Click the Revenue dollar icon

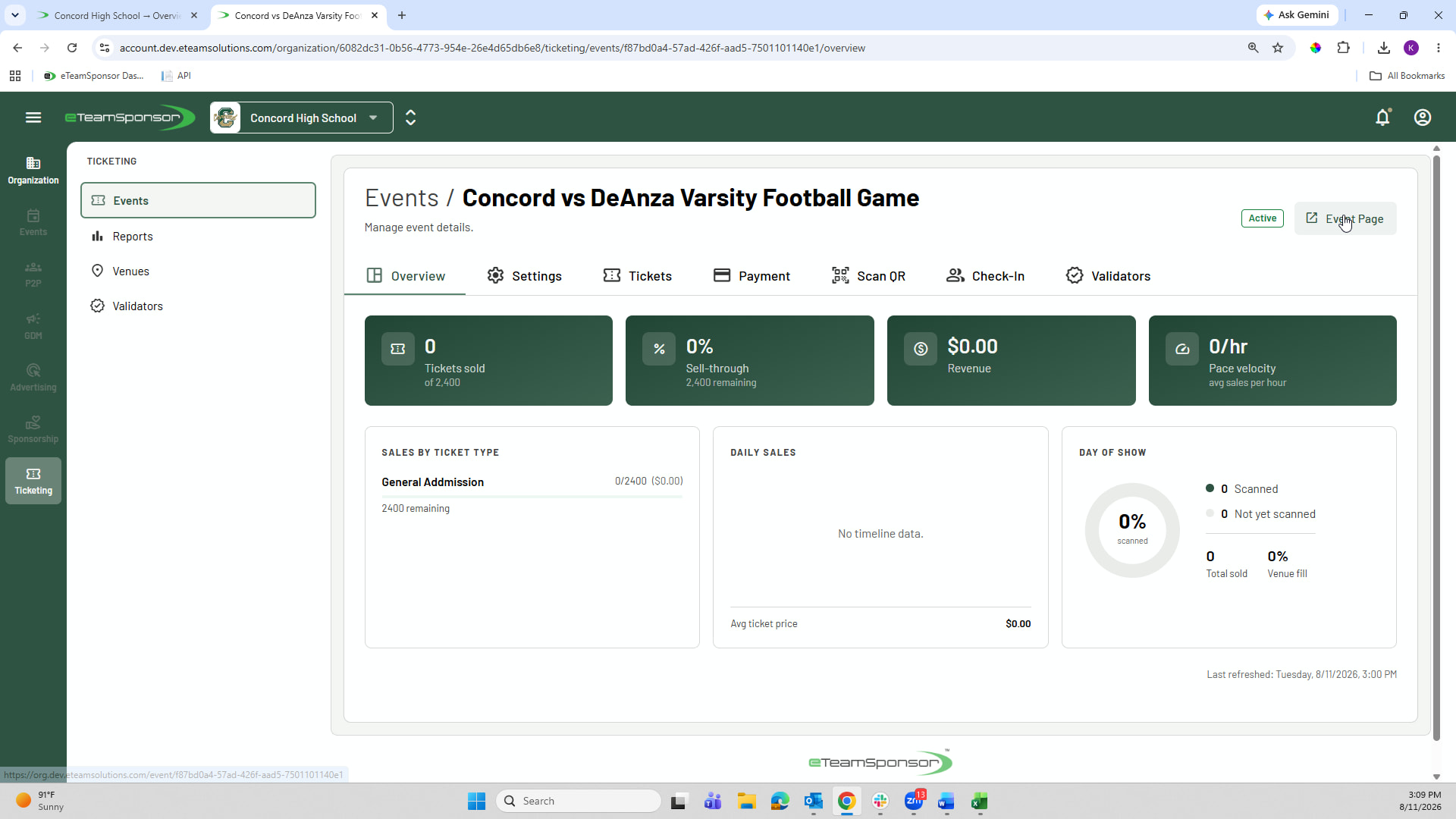[x=921, y=349]
